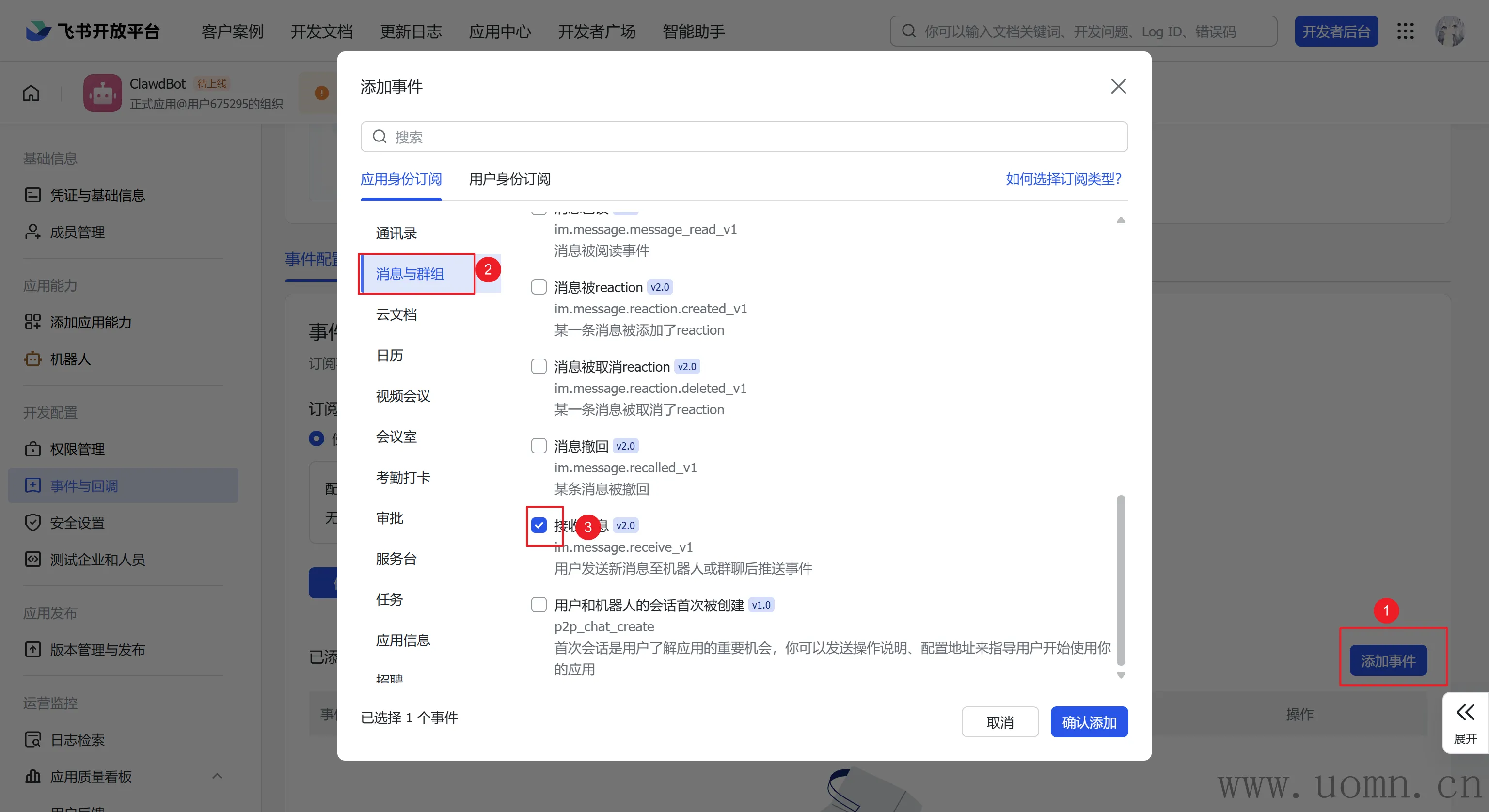Click the event search input field
The height and width of the screenshot is (812, 1489).
(x=751, y=137)
